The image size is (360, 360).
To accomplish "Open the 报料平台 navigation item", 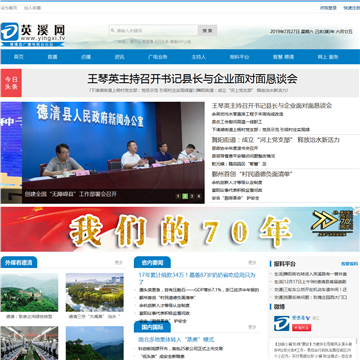I will (x=239, y=57).
